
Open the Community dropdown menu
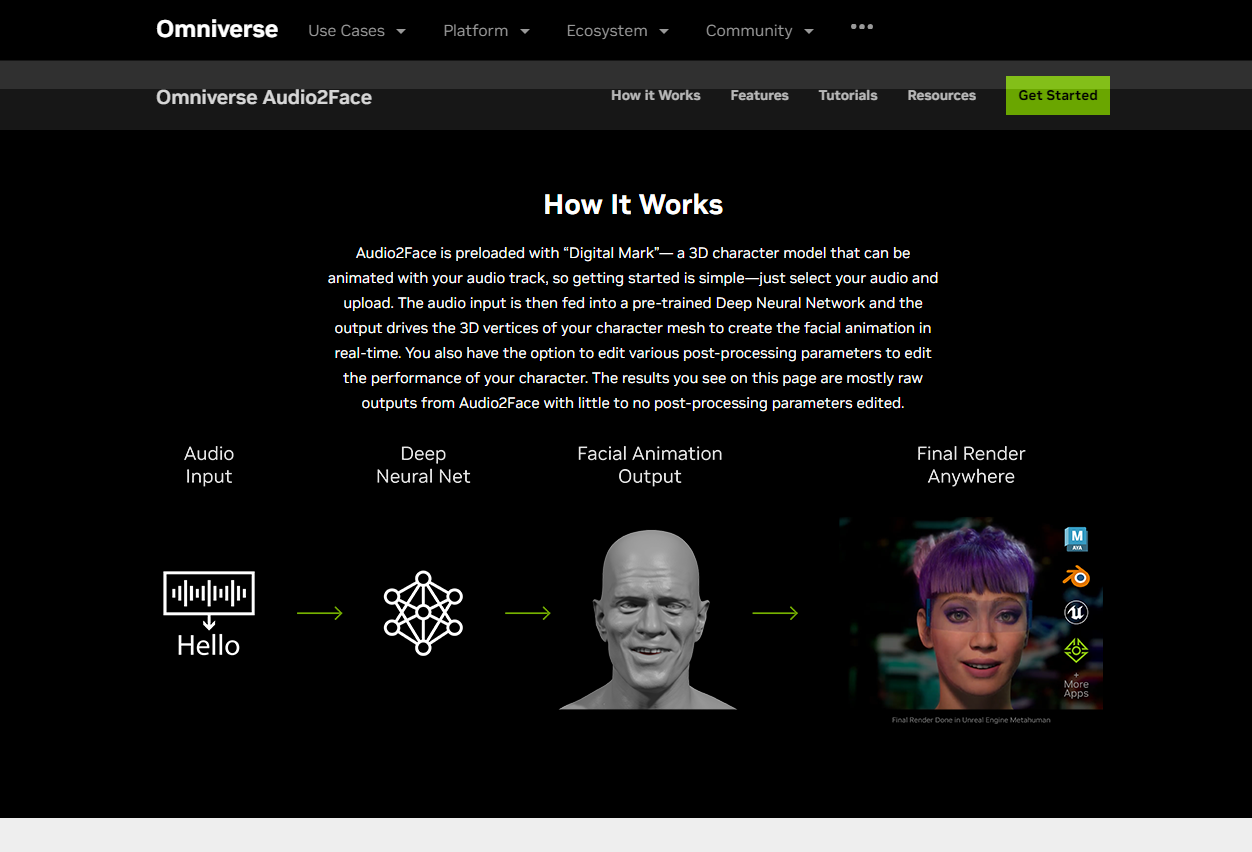click(759, 31)
